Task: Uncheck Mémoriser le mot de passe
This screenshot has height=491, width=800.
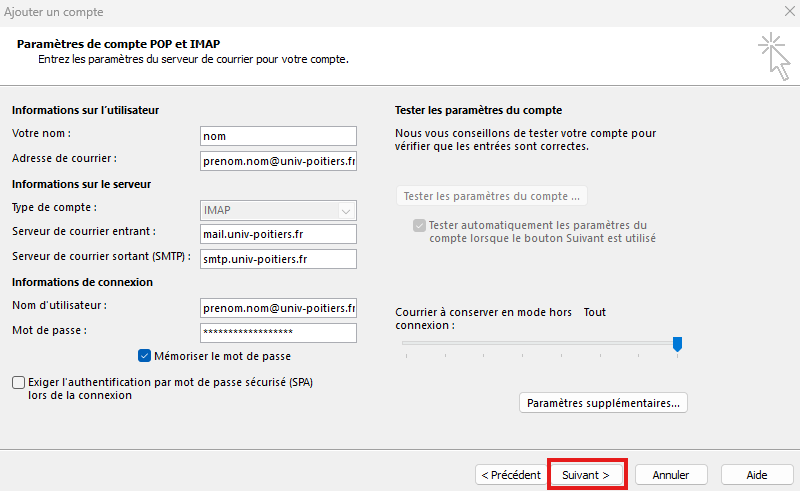Action: tap(145, 355)
